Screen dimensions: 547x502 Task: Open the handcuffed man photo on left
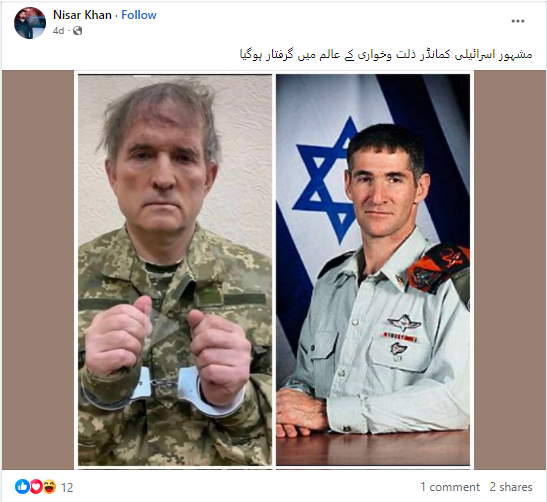click(x=175, y=270)
